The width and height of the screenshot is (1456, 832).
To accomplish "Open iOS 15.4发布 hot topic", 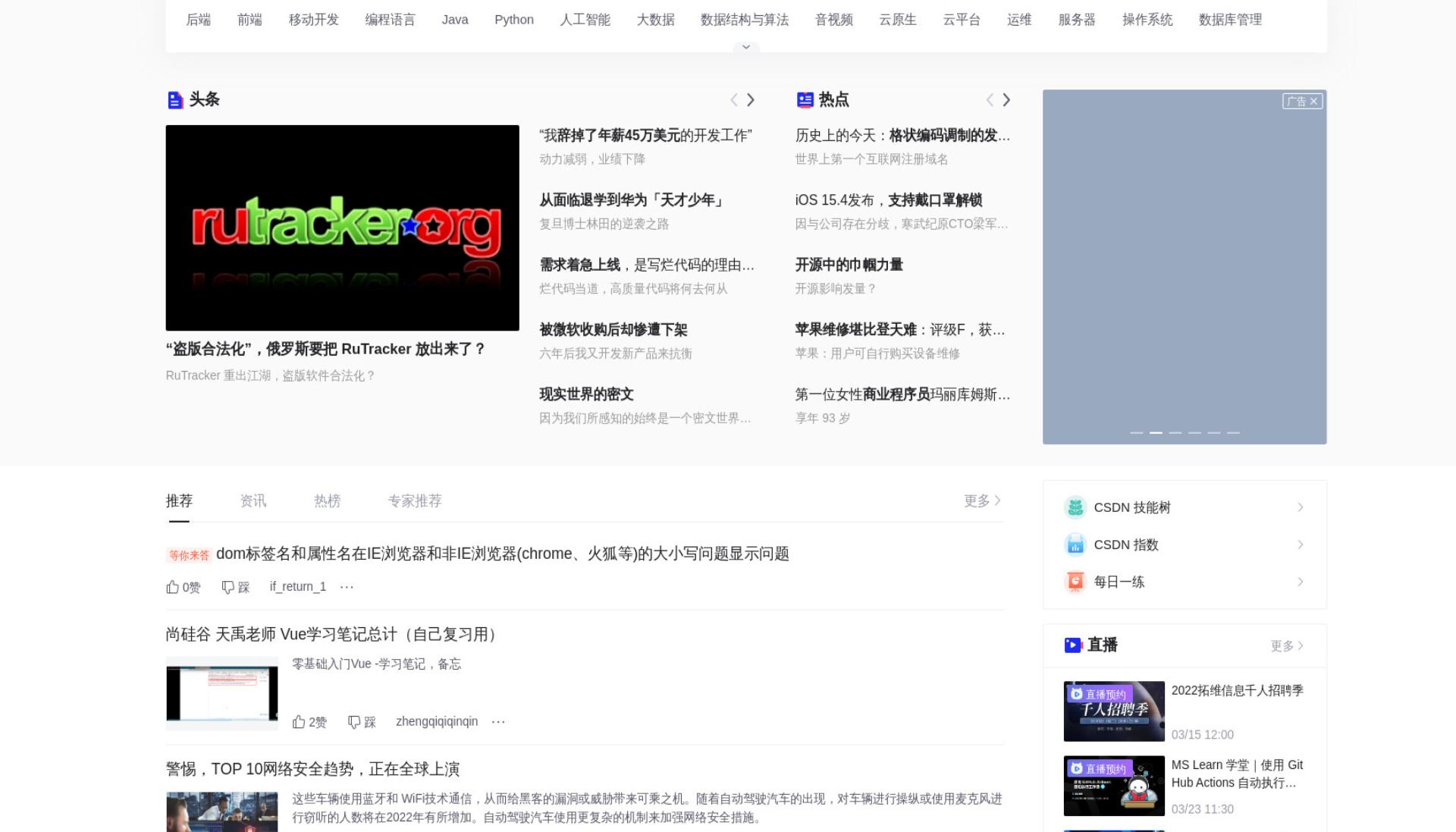I will tap(889, 200).
